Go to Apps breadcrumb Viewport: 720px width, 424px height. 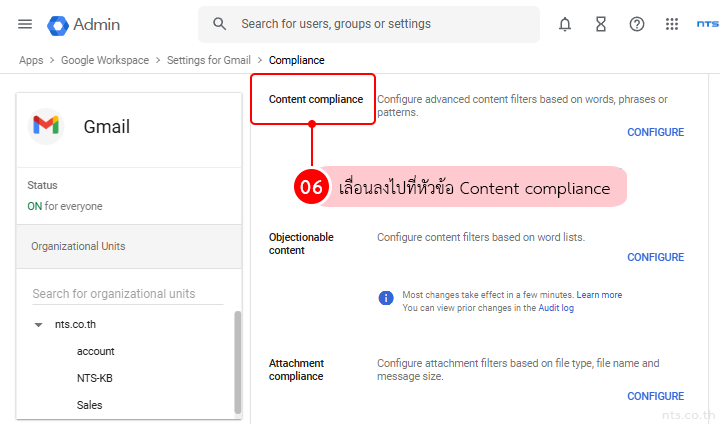tap(31, 60)
